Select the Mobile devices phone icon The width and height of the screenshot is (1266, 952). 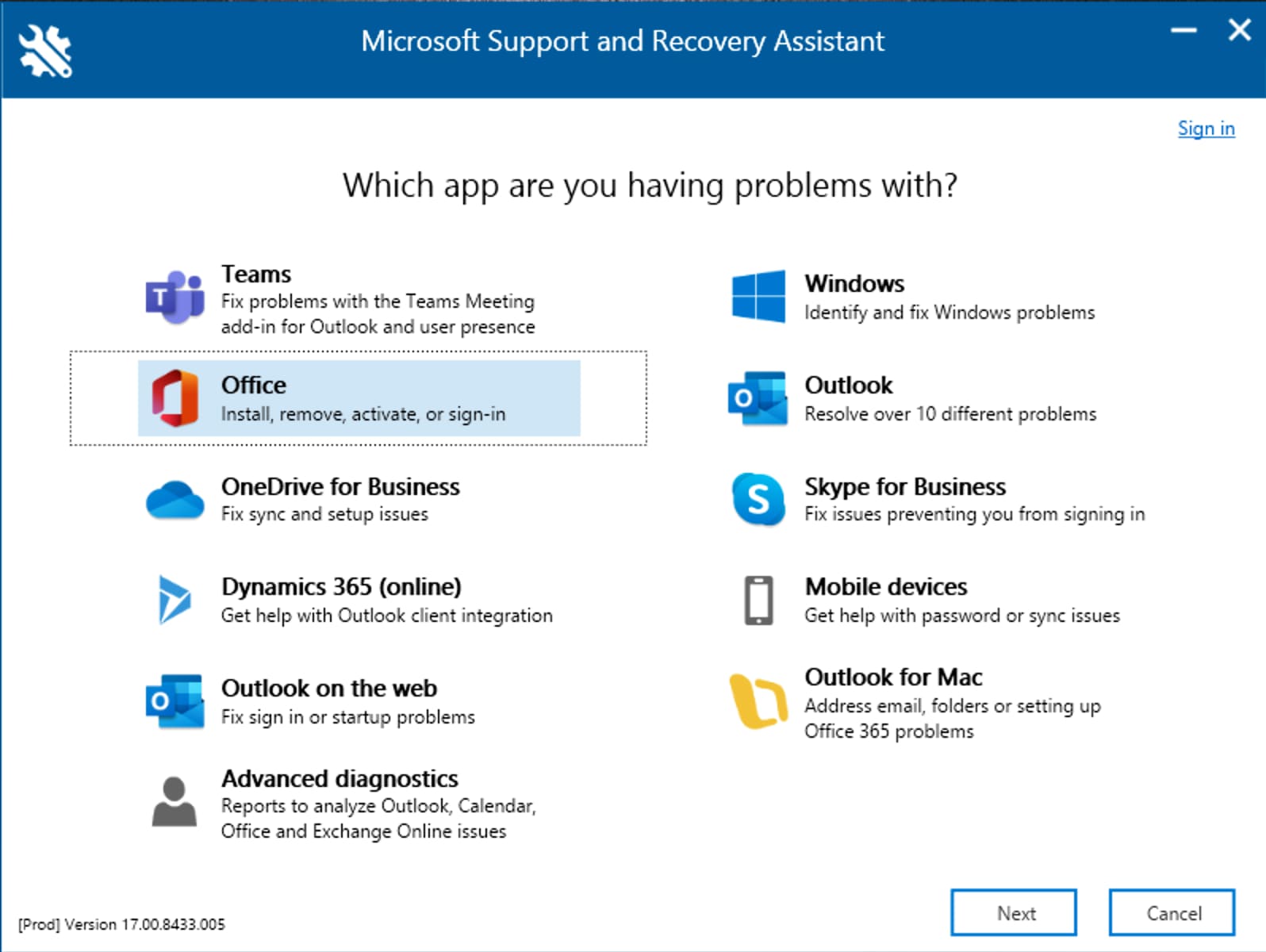758,601
